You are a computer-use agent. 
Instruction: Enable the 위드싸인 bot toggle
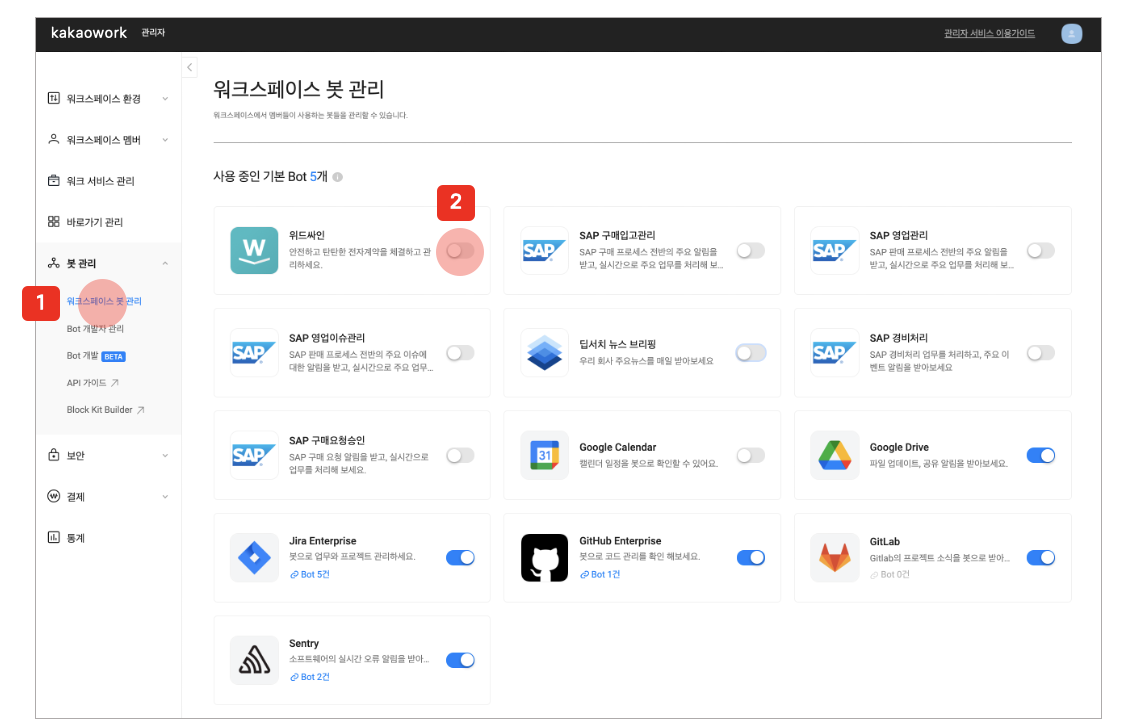point(460,250)
